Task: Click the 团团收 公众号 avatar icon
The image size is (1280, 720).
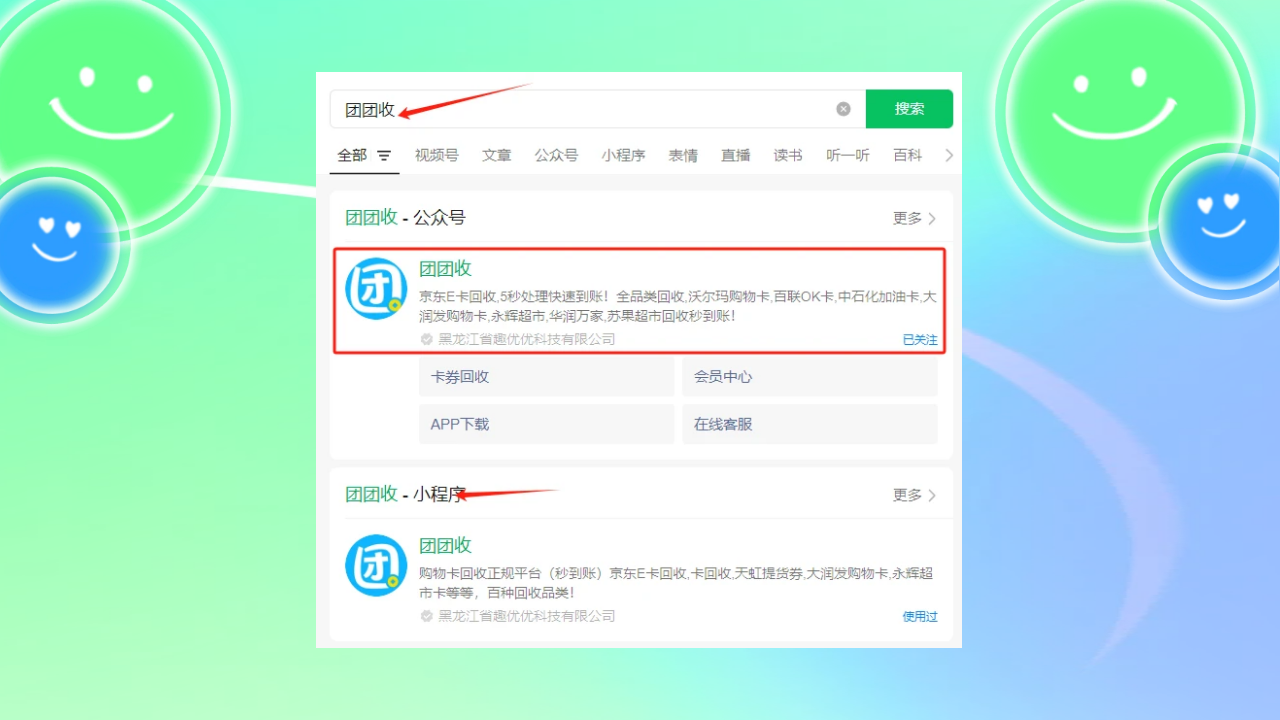Action: pyautogui.click(x=376, y=289)
